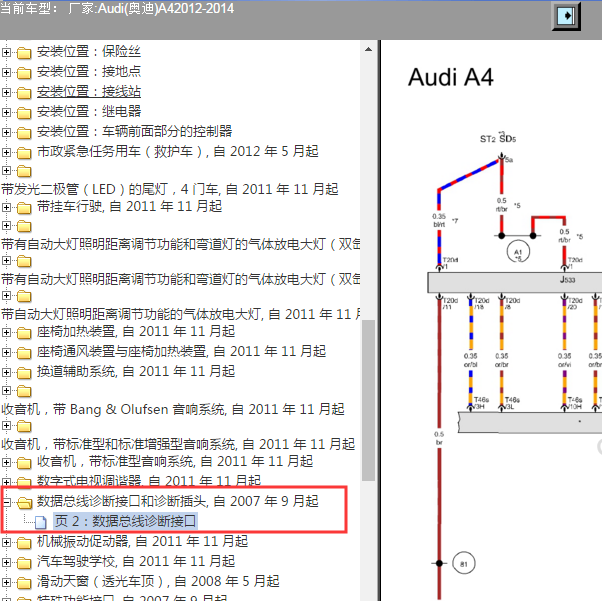Viewport: 602px width, 601px height.
Task: Click folder icon of 汽车驾驶学校
Action: click(x=24, y=563)
